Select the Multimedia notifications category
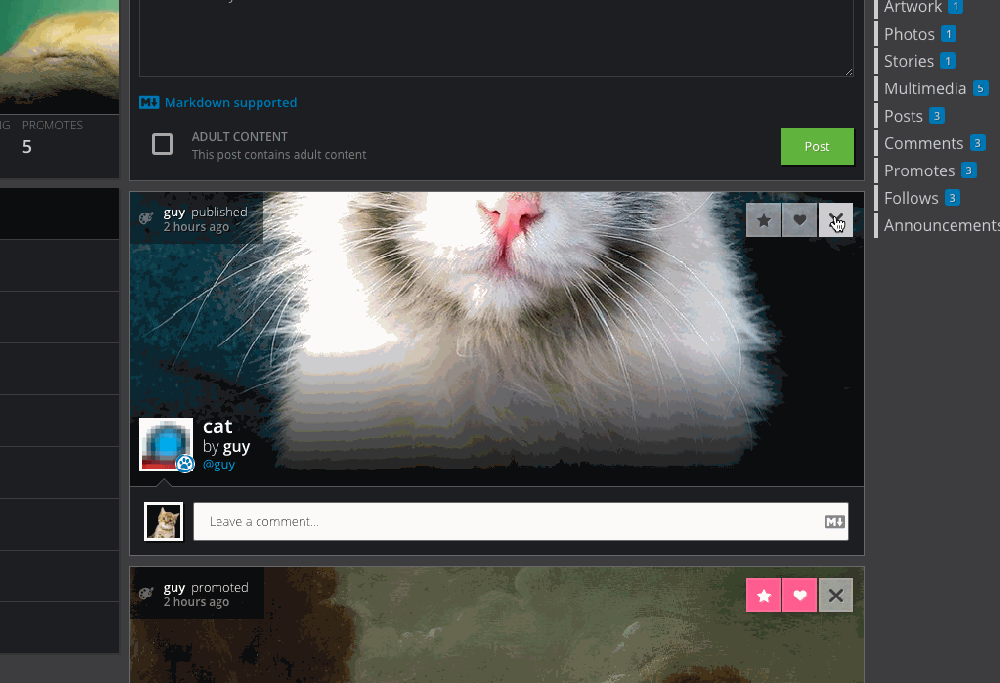 925,88
